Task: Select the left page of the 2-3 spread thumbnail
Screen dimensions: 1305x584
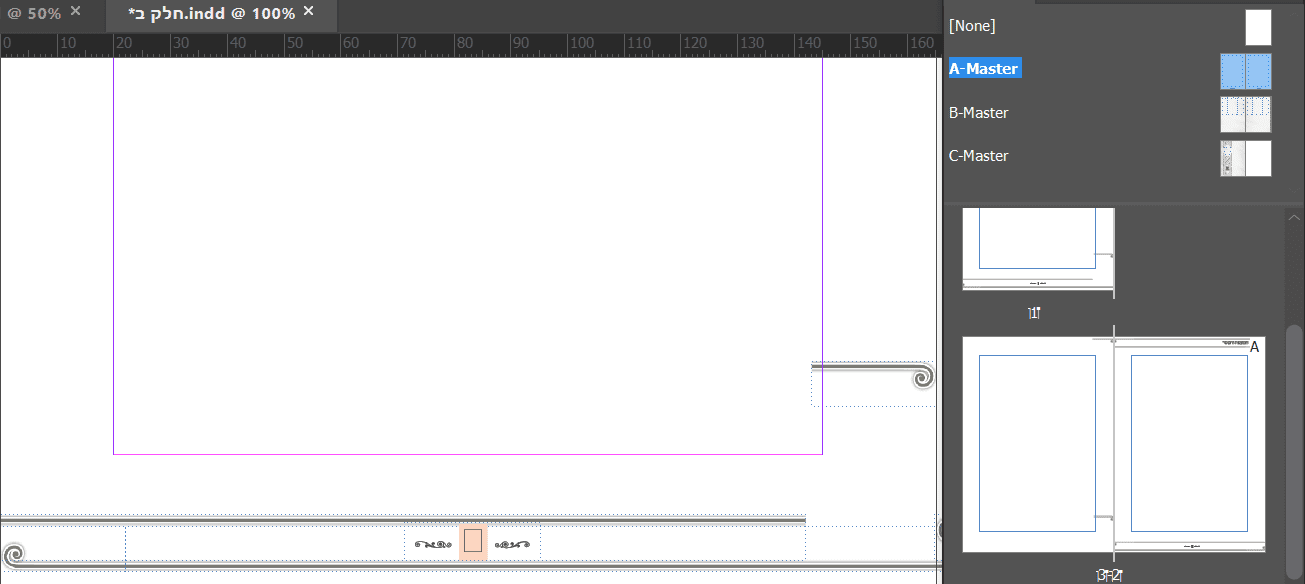Action: pos(1037,444)
